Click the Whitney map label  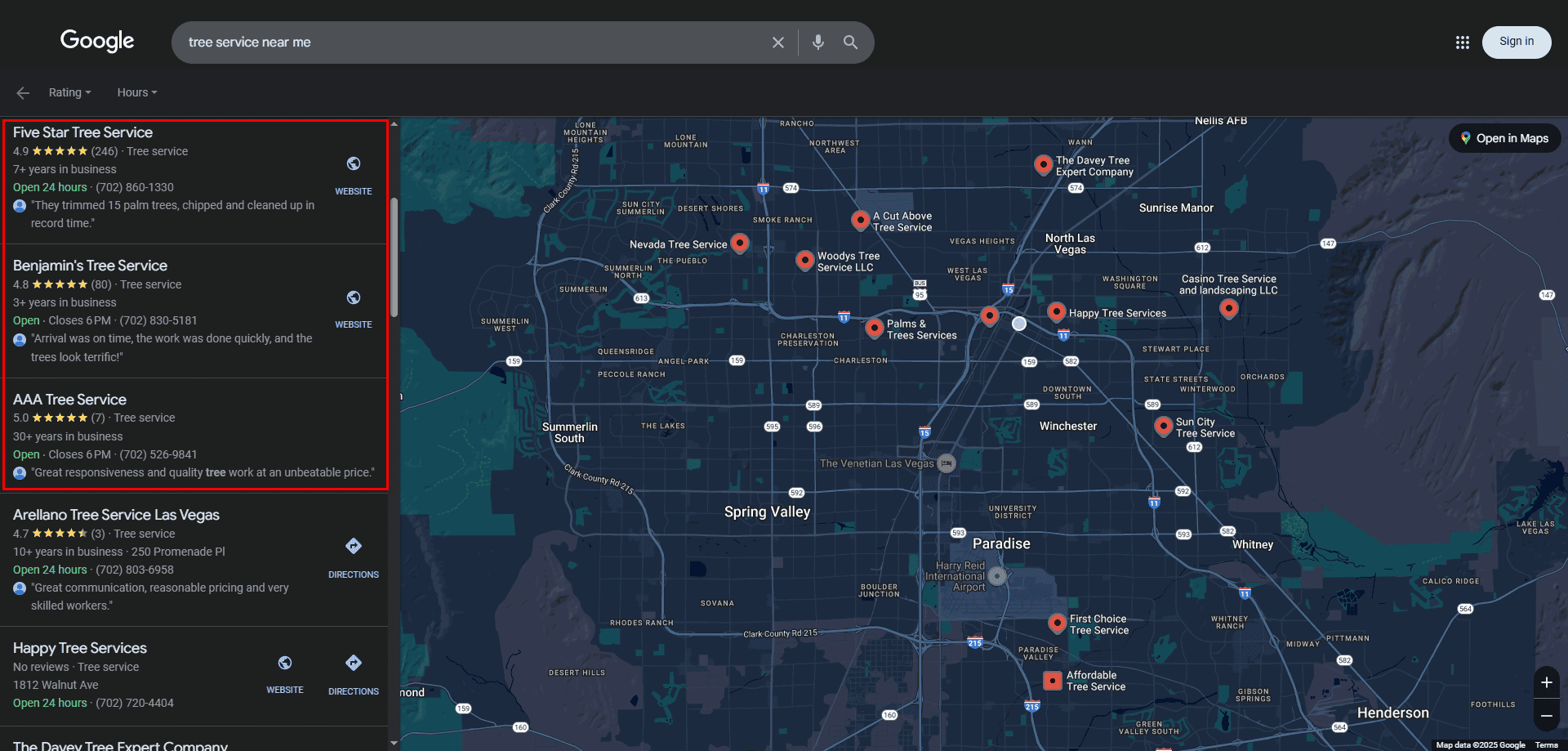point(1253,544)
